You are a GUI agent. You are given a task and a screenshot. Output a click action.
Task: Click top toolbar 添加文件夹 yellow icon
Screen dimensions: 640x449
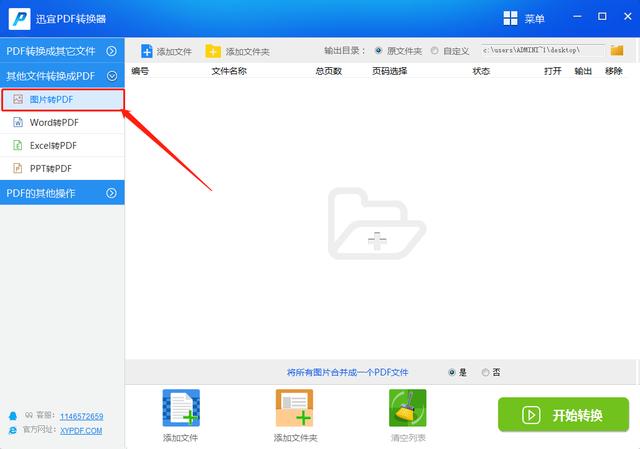(x=213, y=51)
